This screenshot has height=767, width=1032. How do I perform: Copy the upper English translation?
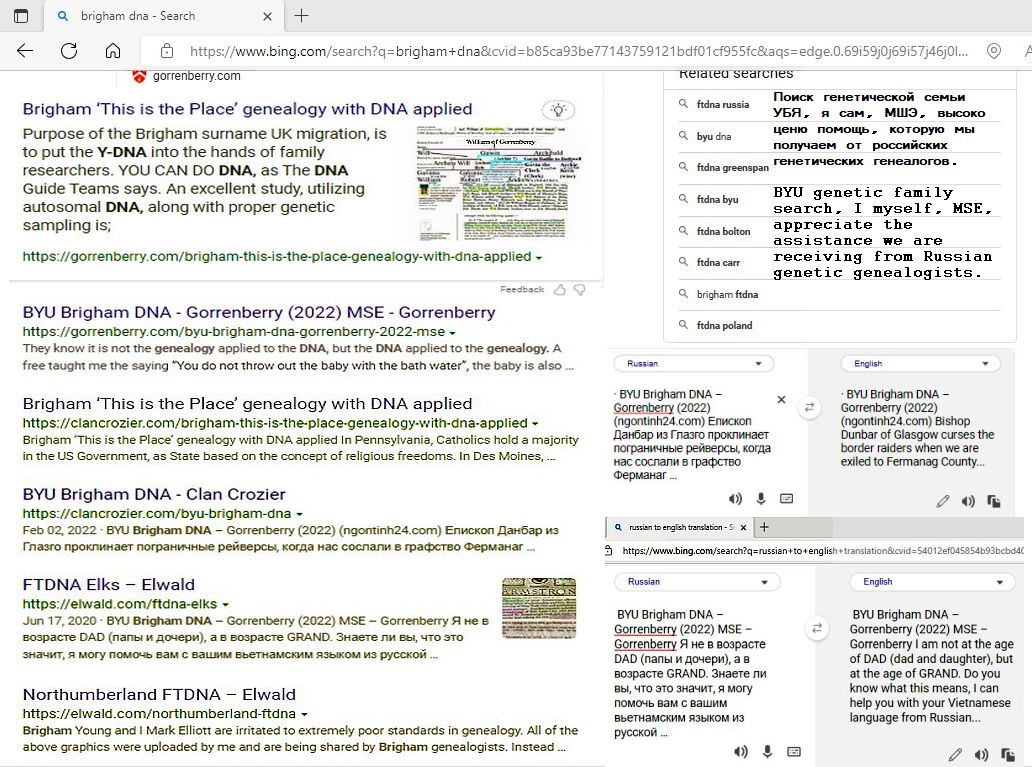[994, 502]
